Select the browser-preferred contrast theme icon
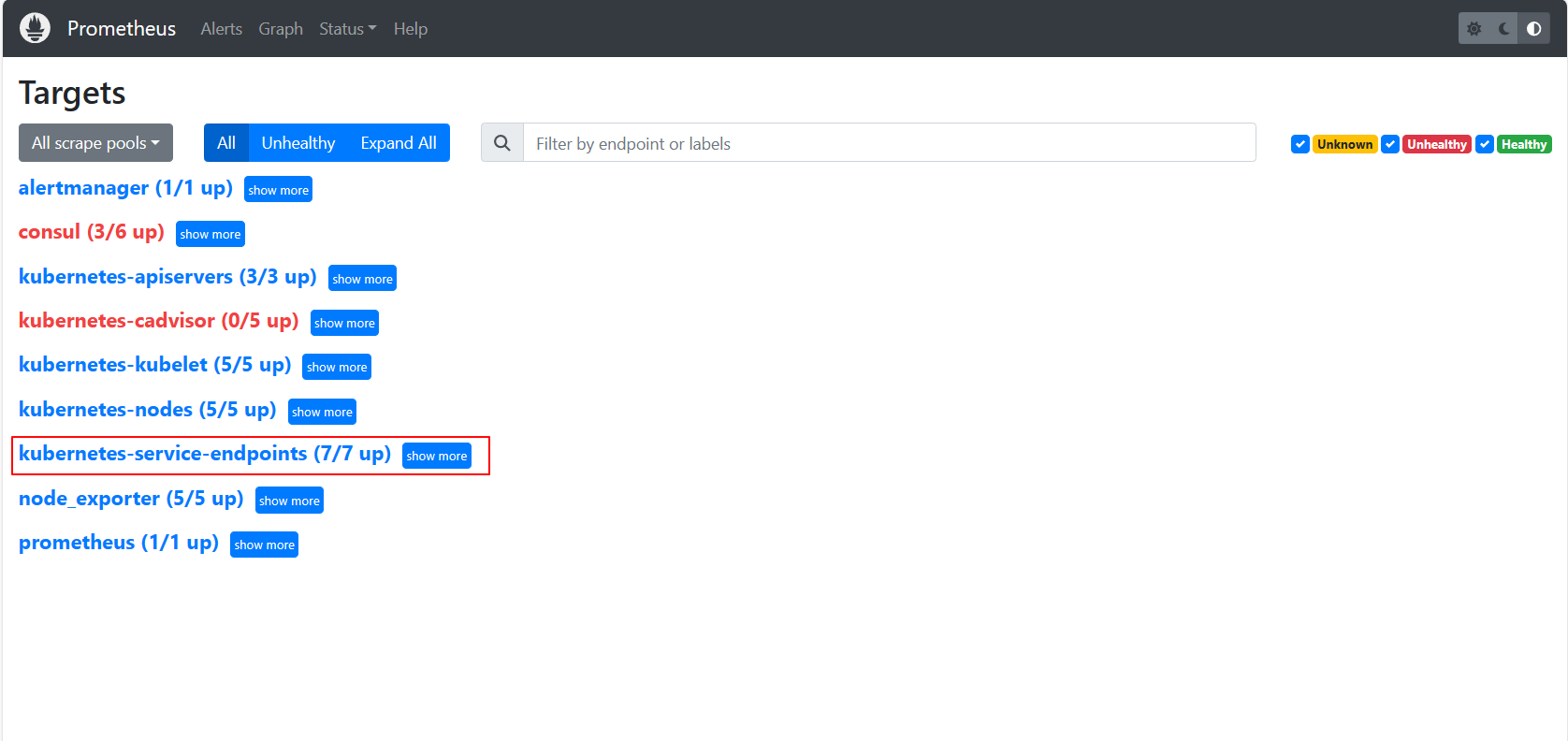The height and width of the screenshot is (741, 1568). point(1534,29)
